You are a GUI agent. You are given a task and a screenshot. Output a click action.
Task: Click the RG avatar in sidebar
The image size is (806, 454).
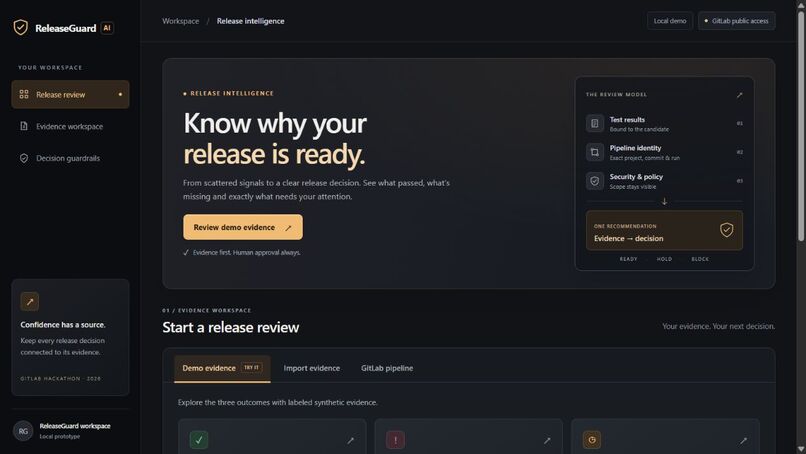(23, 431)
